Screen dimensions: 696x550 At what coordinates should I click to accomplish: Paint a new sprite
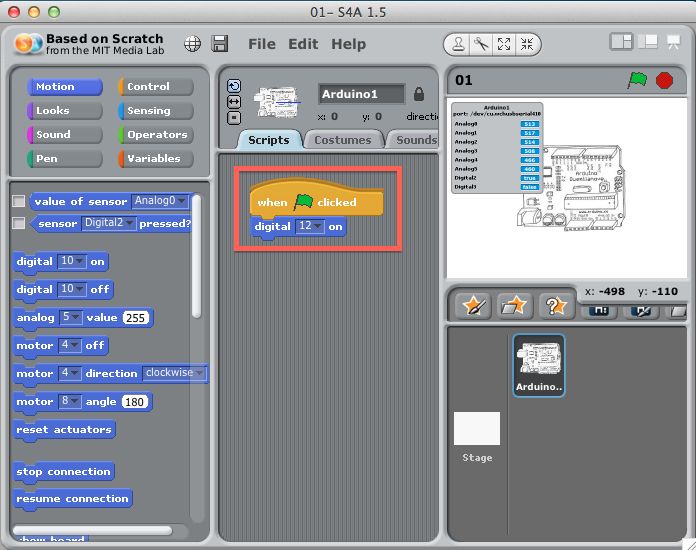(473, 306)
